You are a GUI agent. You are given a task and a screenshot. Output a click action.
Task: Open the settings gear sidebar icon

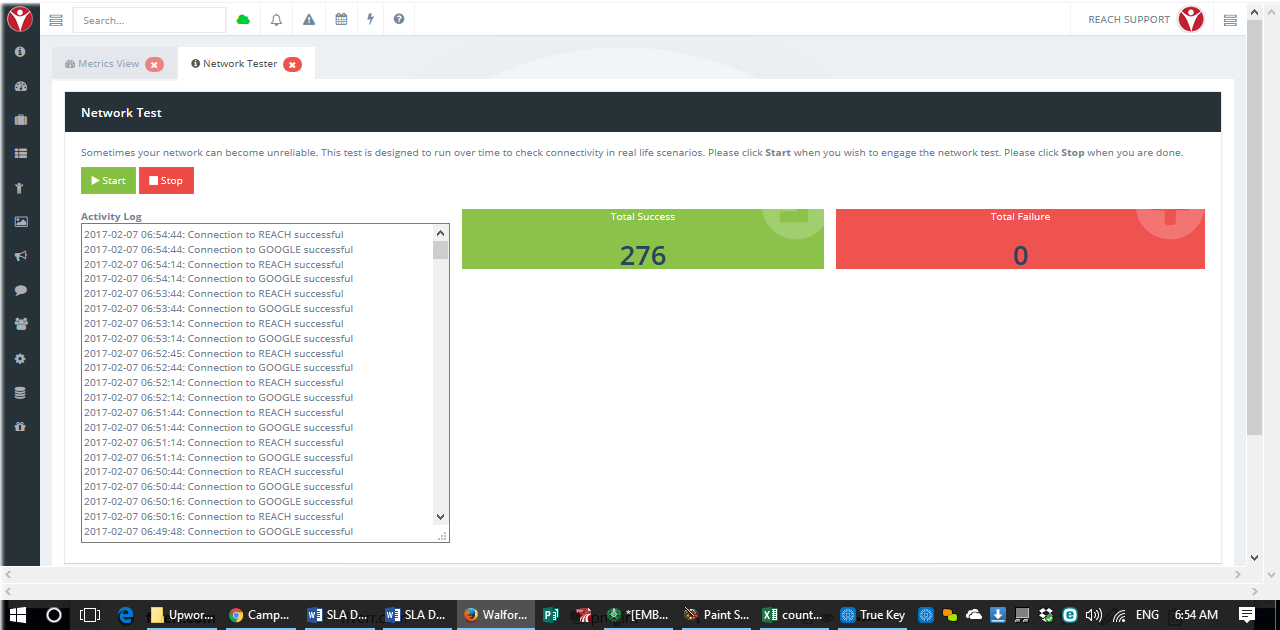(20, 359)
